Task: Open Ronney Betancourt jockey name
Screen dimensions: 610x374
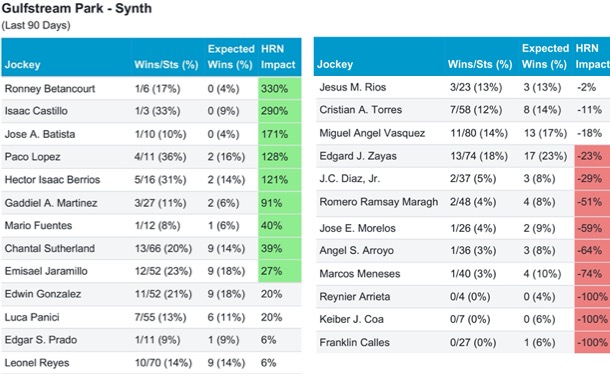Action: click(x=50, y=89)
